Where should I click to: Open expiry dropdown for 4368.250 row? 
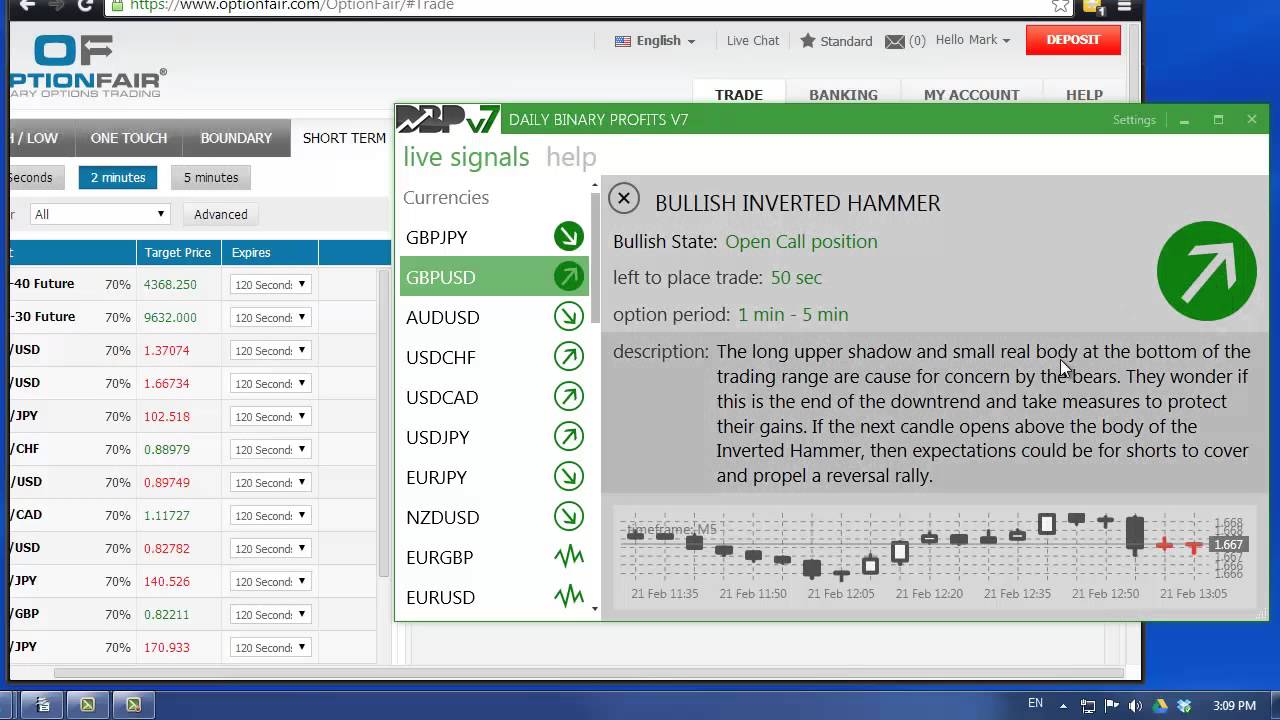(x=270, y=285)
